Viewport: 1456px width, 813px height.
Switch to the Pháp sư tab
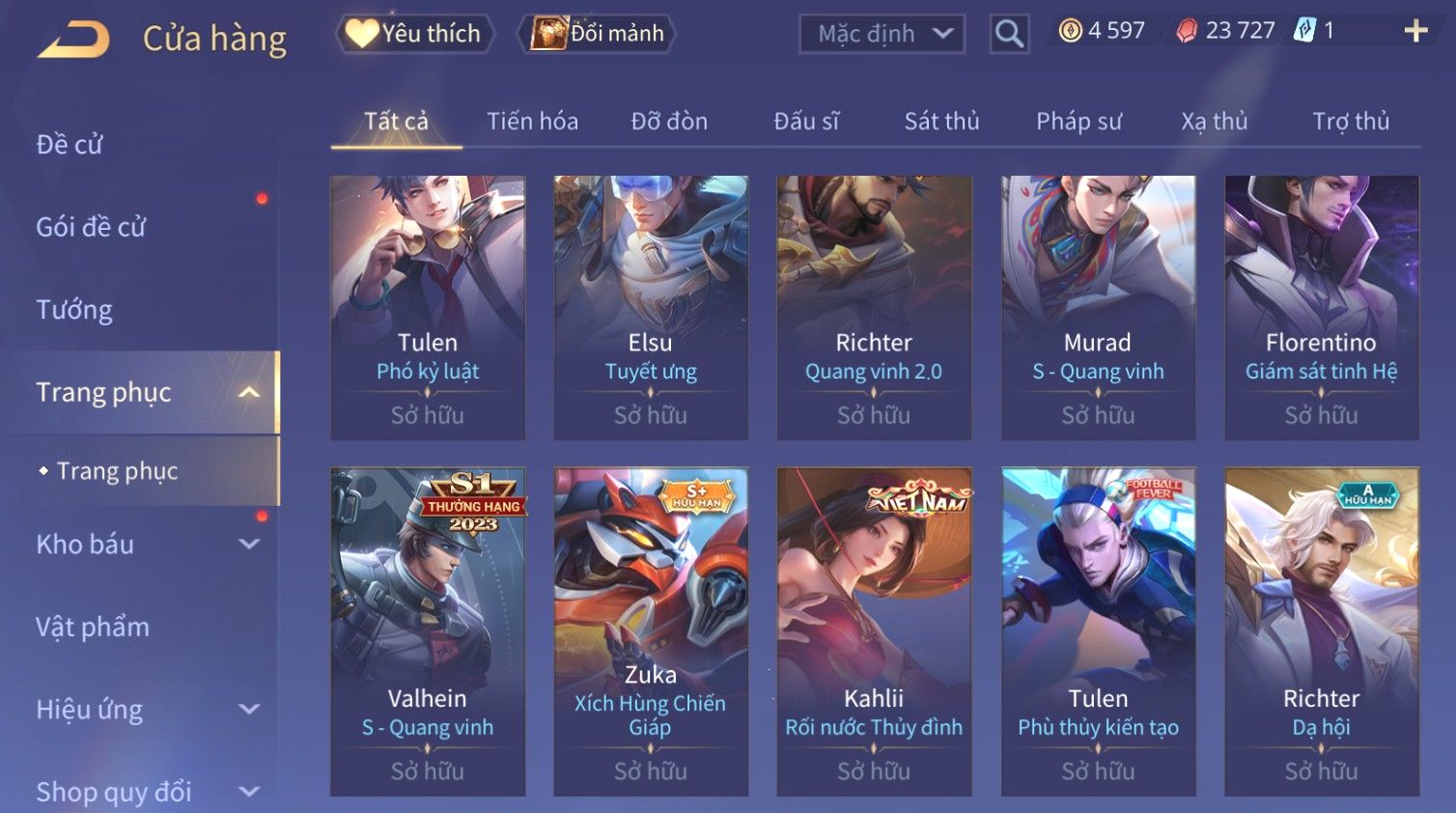(1078, 121)
